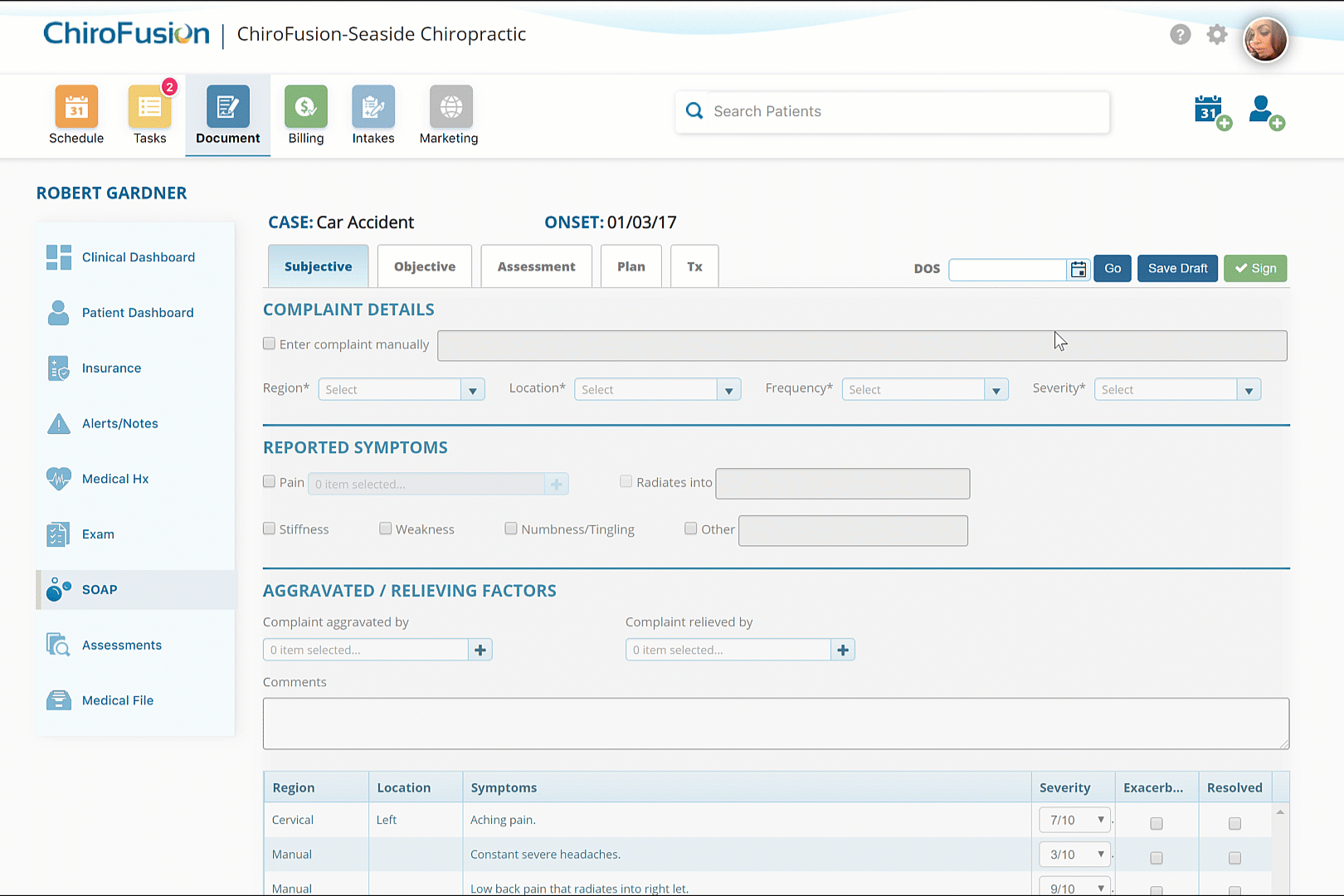Switch to the Plan tab

click(631, 266)
